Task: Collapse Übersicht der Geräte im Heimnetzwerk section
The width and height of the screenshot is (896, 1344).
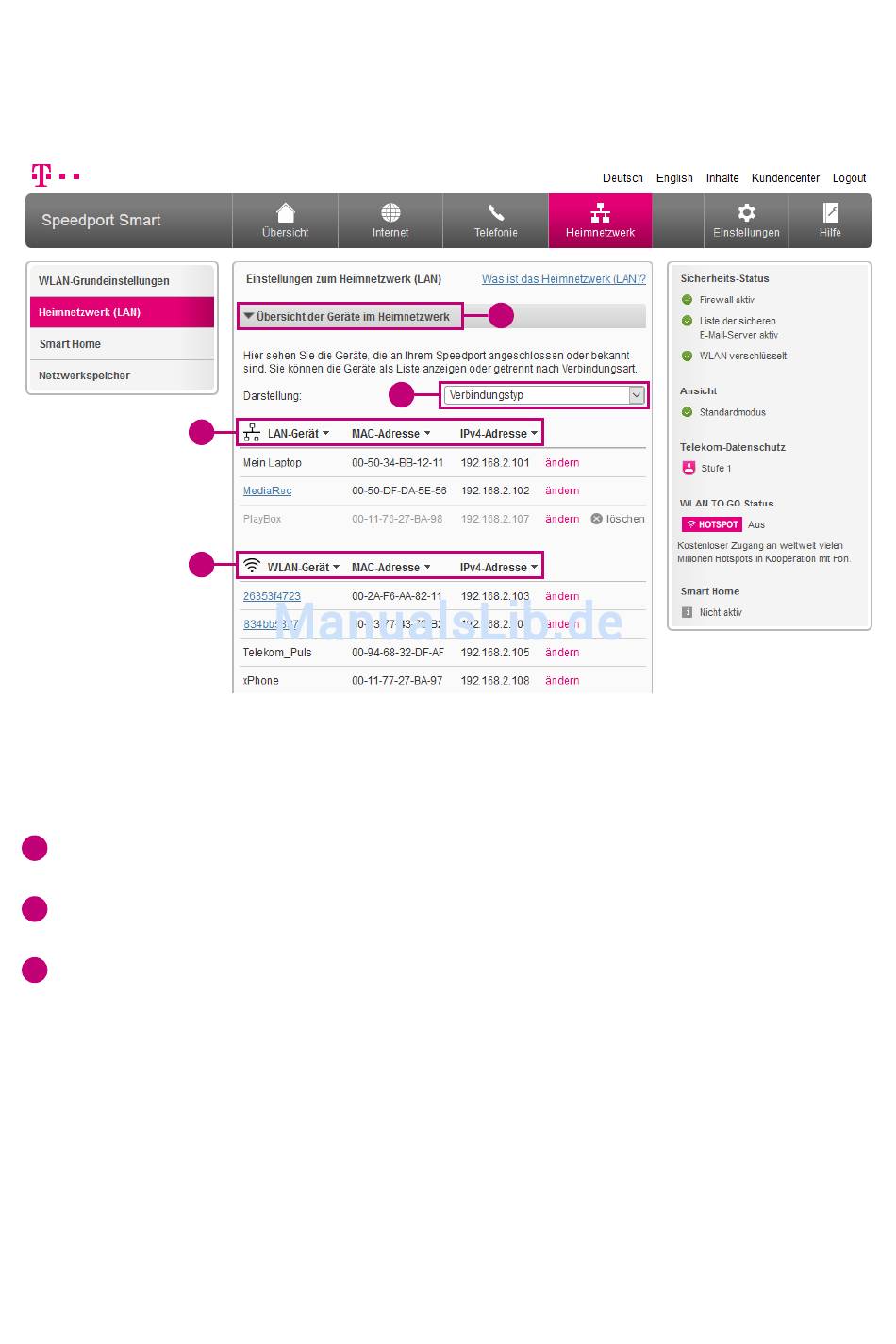Action: click(x=350, y=317)
